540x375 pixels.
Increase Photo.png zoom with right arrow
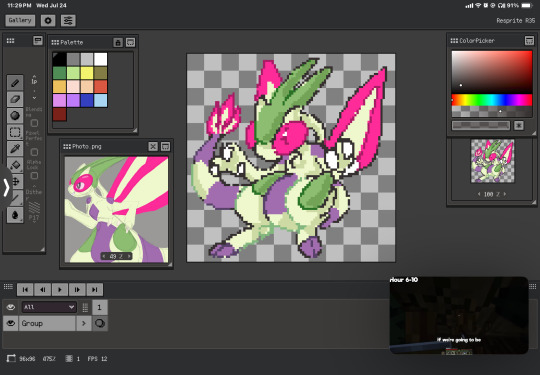tap(129, 256)
